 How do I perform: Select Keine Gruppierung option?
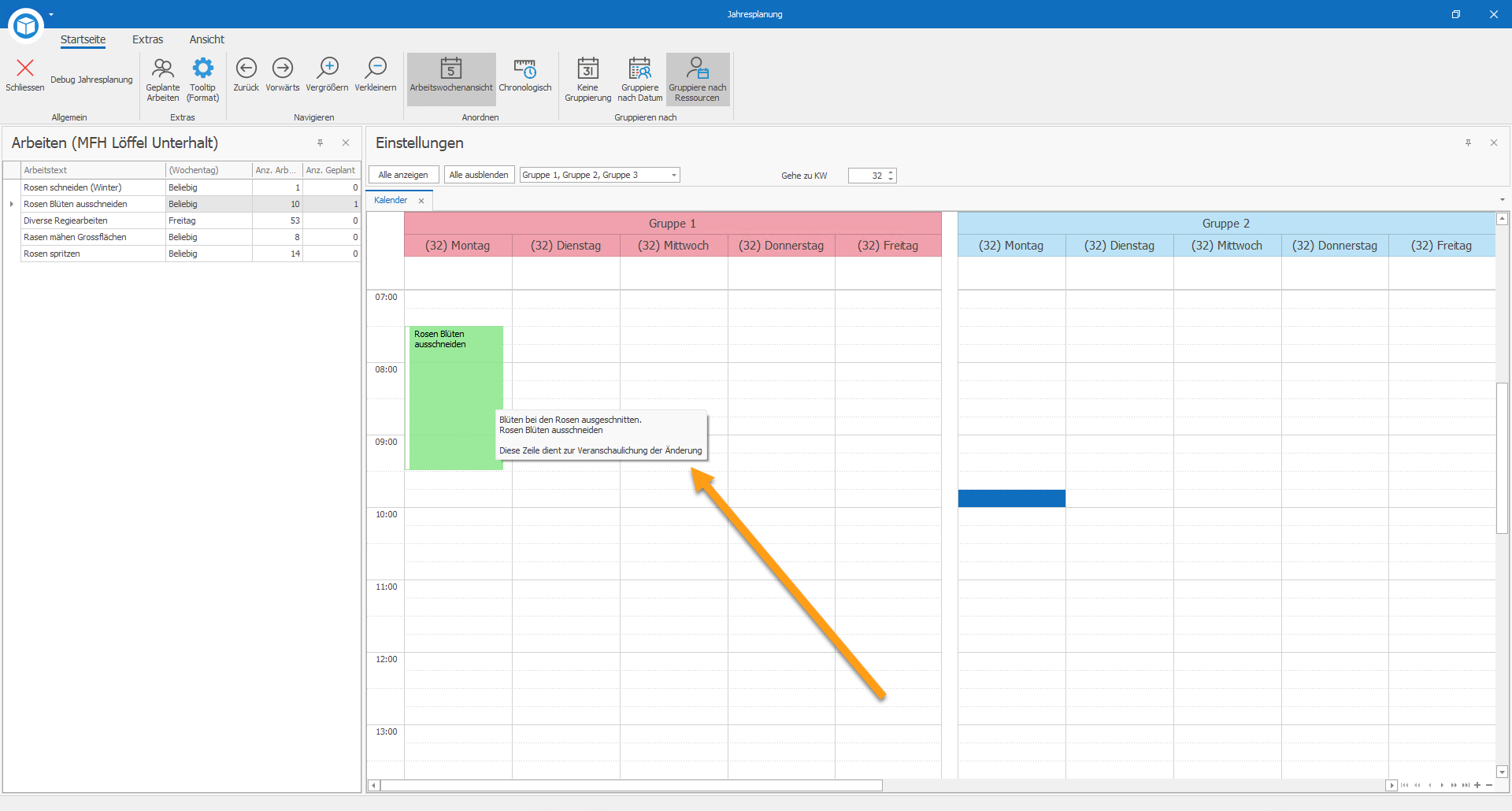(x=587, y=80)
